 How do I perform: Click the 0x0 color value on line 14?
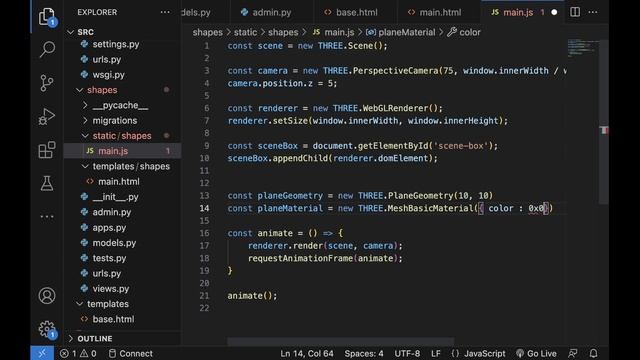(x=536, y=208)
